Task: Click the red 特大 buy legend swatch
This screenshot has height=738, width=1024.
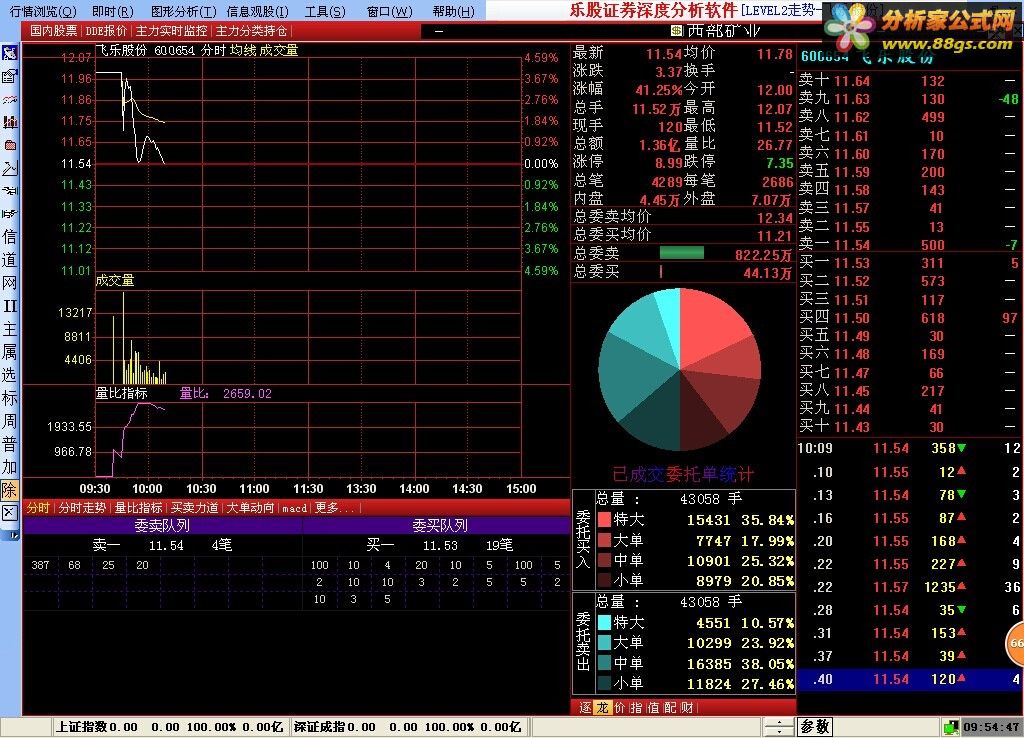Action: 604,520
